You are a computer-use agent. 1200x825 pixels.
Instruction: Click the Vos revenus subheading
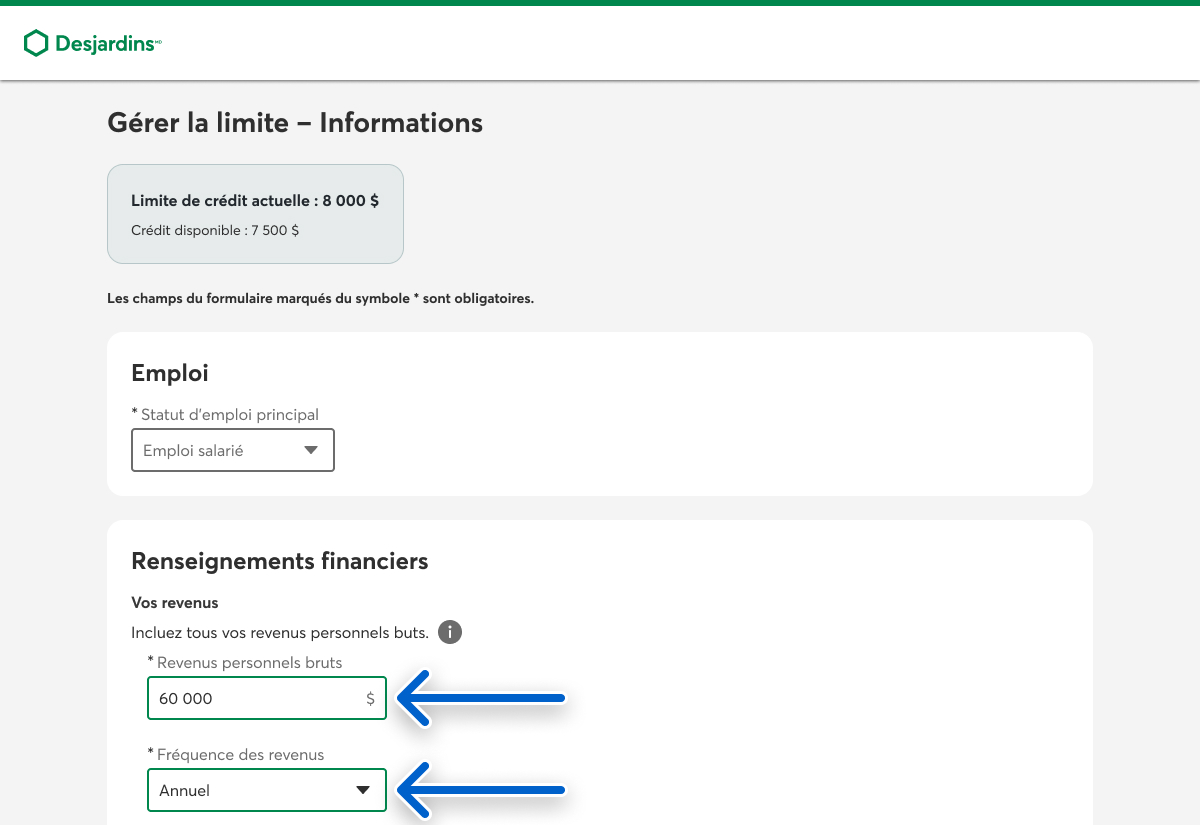175,603
